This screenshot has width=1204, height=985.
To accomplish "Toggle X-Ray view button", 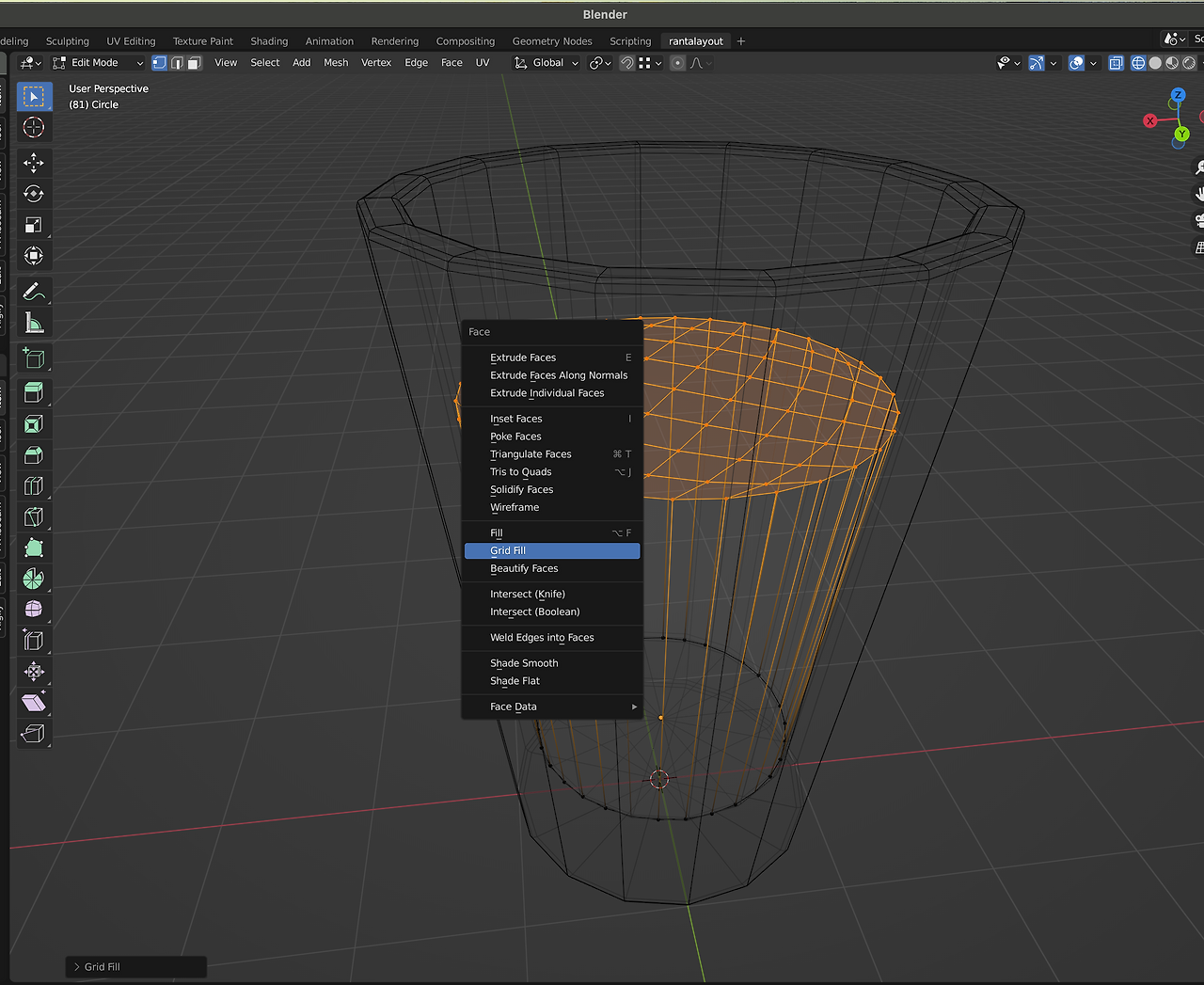I will 1116,63.
